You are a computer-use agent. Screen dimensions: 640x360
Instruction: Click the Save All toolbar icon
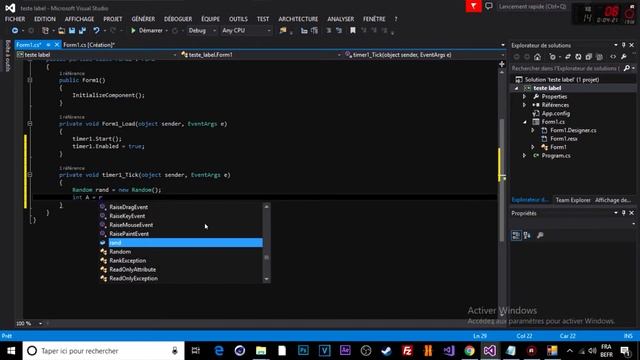(x=82, y=31)
